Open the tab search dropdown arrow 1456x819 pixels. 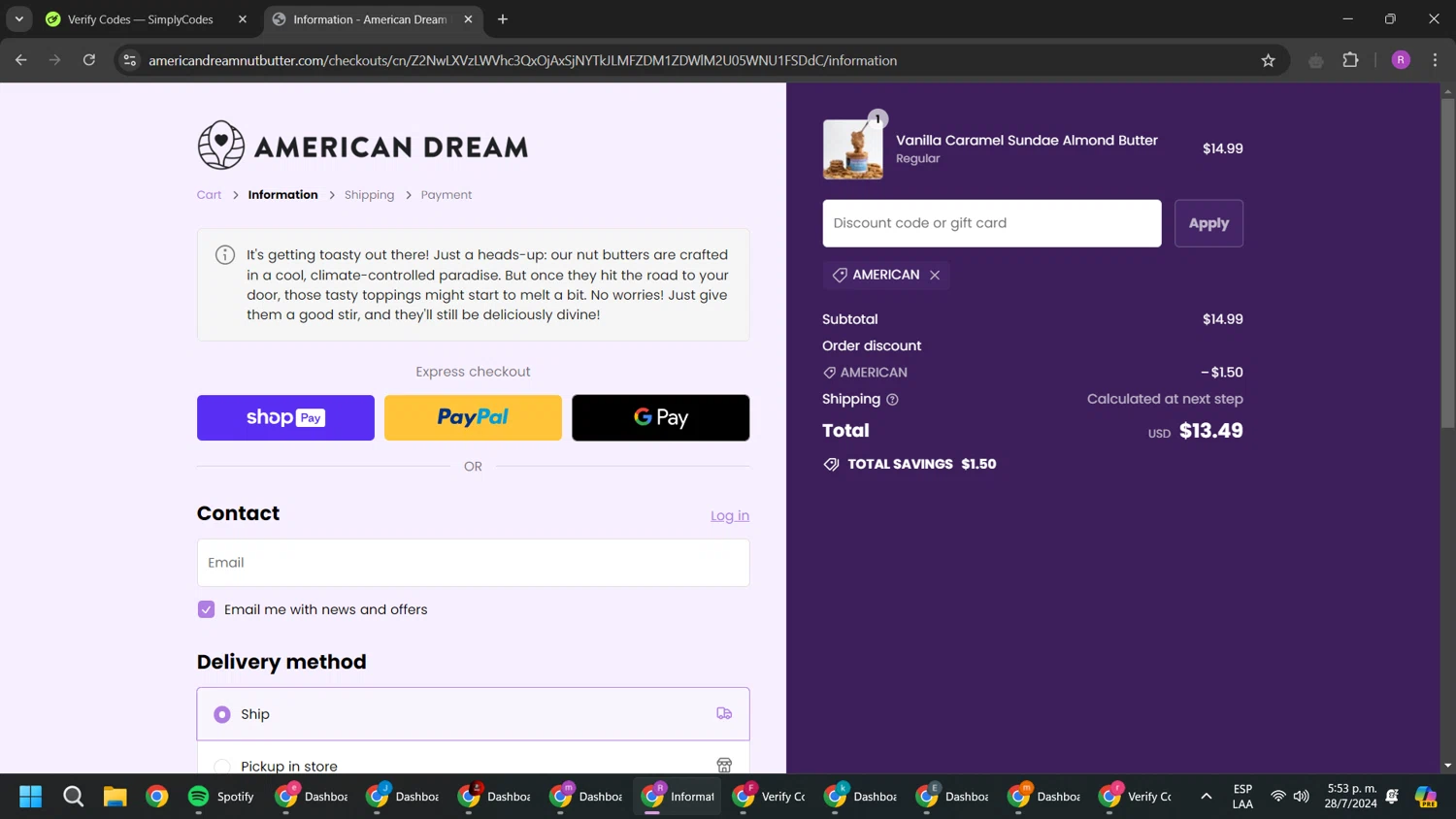point(19,19)
